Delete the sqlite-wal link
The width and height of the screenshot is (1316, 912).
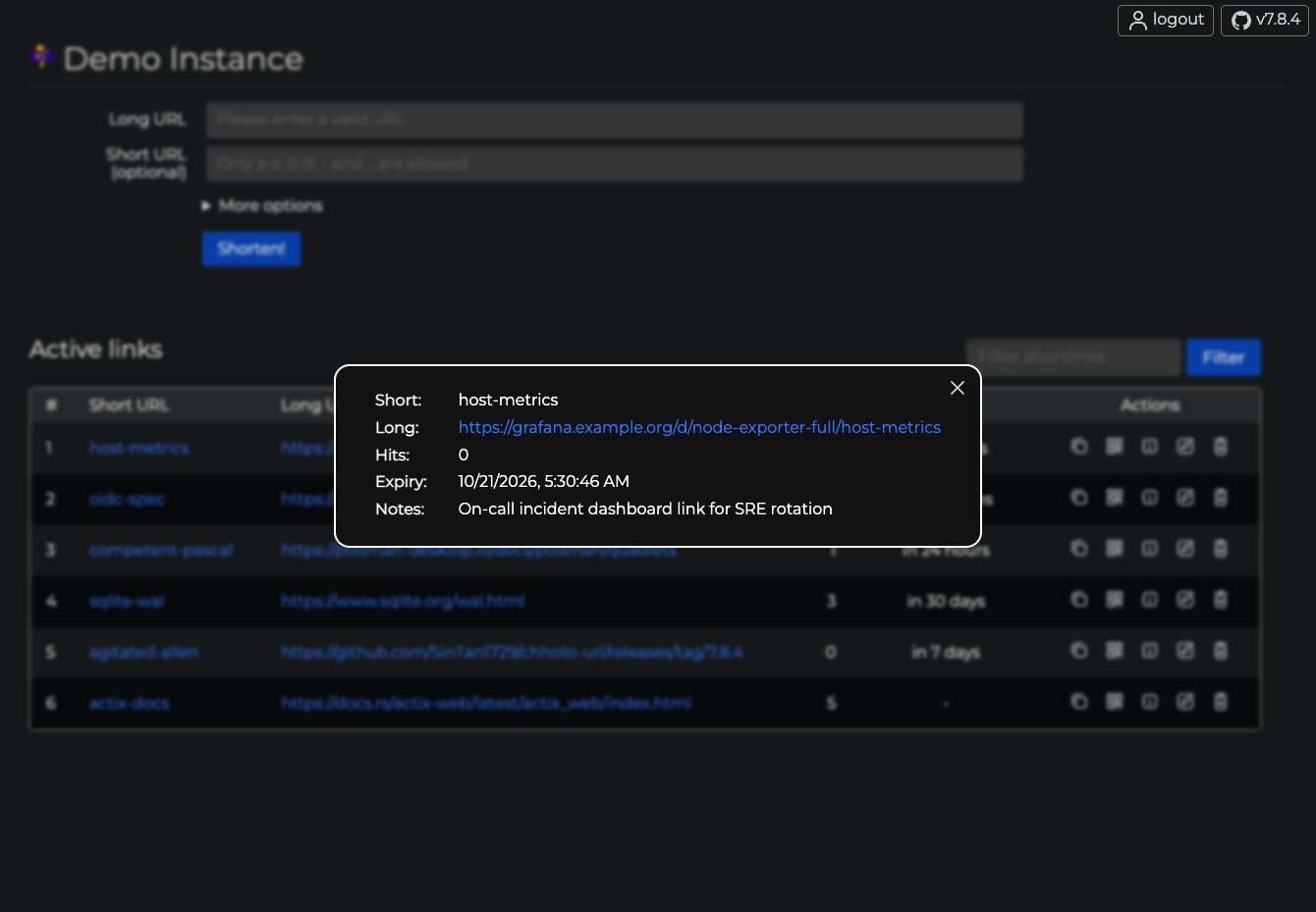click(x=1221, y=600)
